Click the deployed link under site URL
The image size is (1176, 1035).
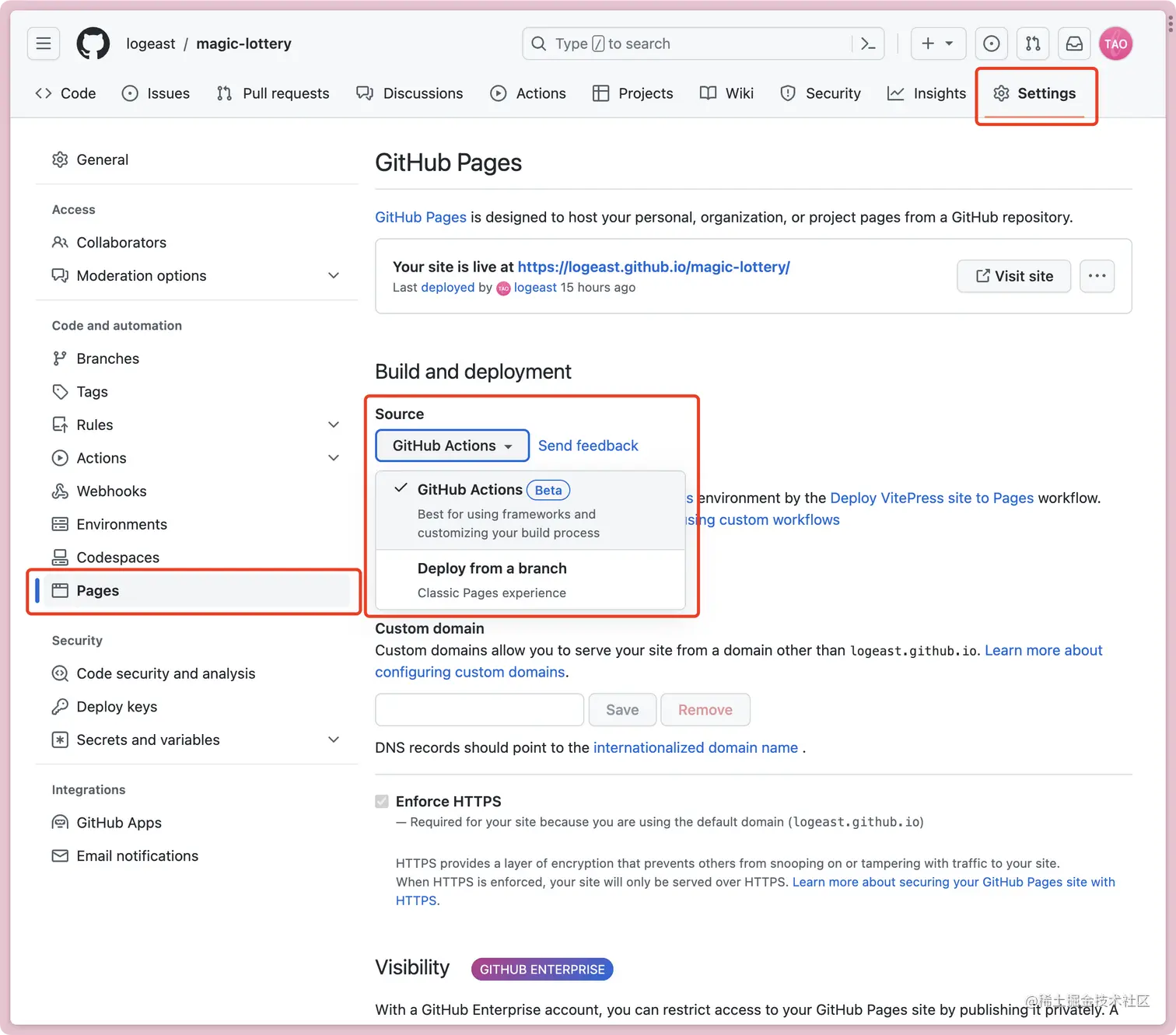tap(447, 288)
